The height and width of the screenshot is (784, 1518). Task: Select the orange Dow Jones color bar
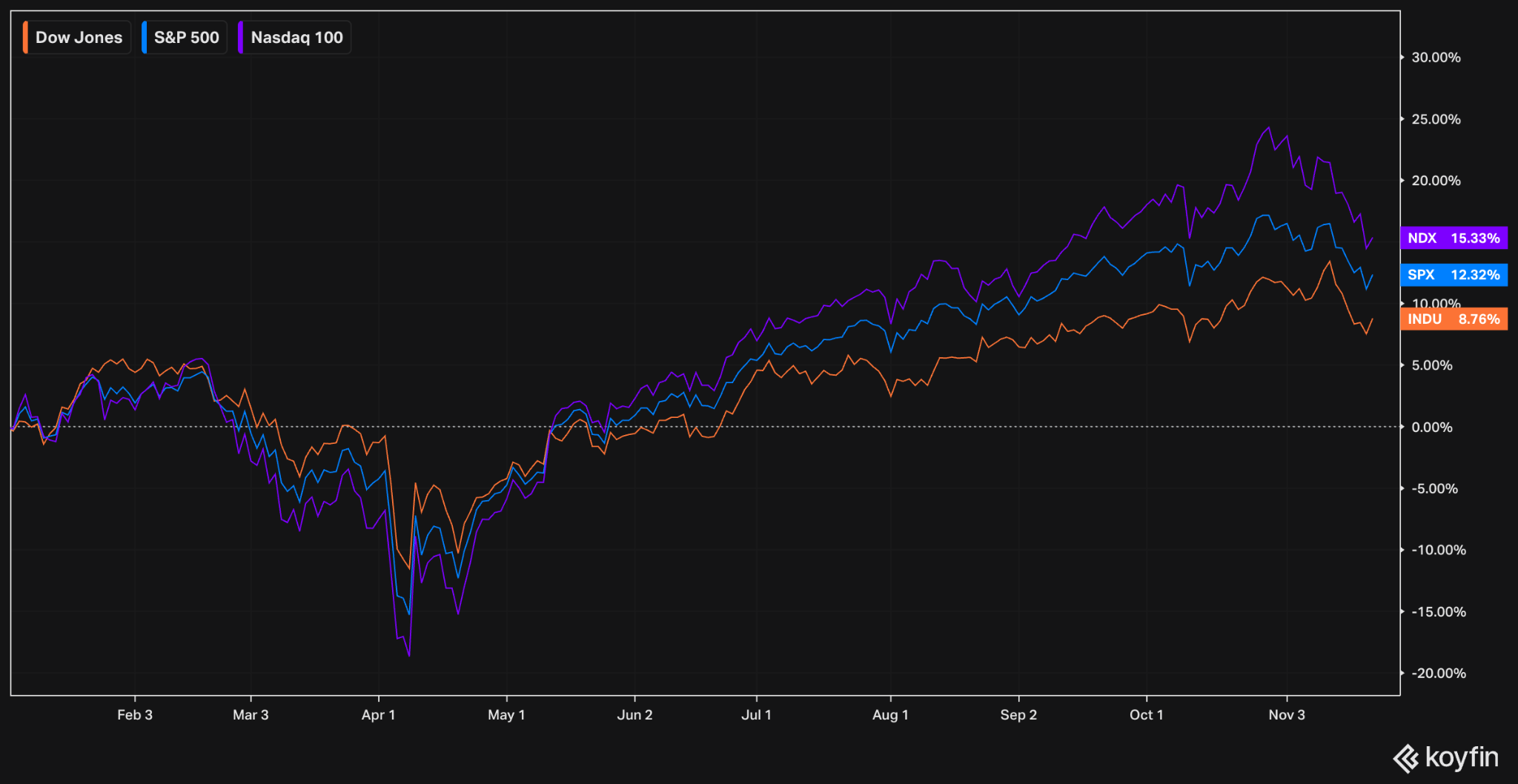click(x=25, y=38)
